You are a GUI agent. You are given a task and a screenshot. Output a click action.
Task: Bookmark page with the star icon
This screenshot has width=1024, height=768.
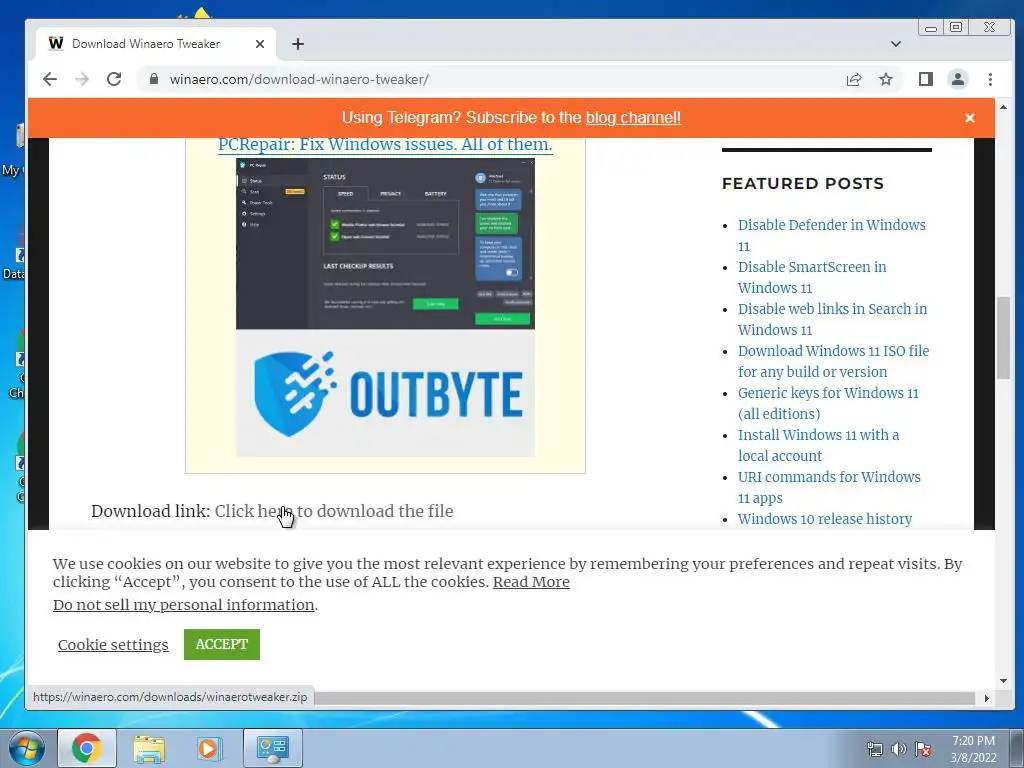[886, 79]
